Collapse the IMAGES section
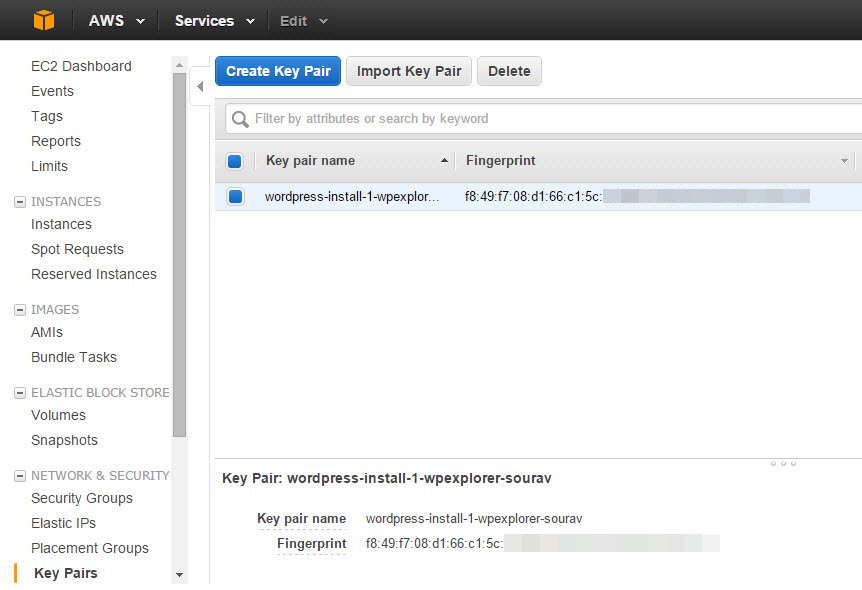Screen dimensions: 862x590 pos(20,310)
